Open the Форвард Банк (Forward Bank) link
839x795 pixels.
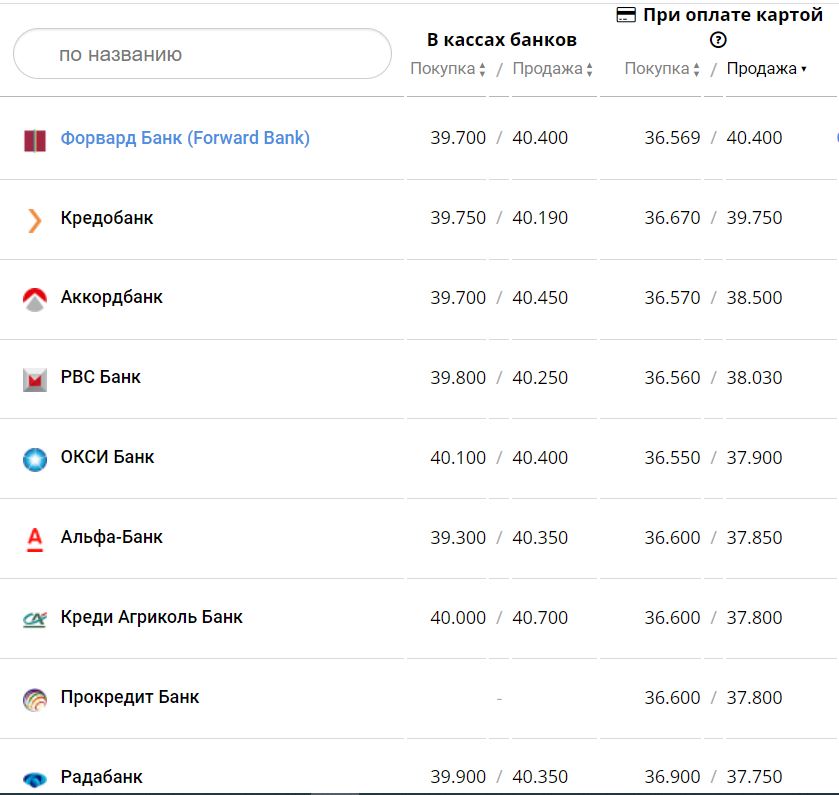click(x=185, y=138)
